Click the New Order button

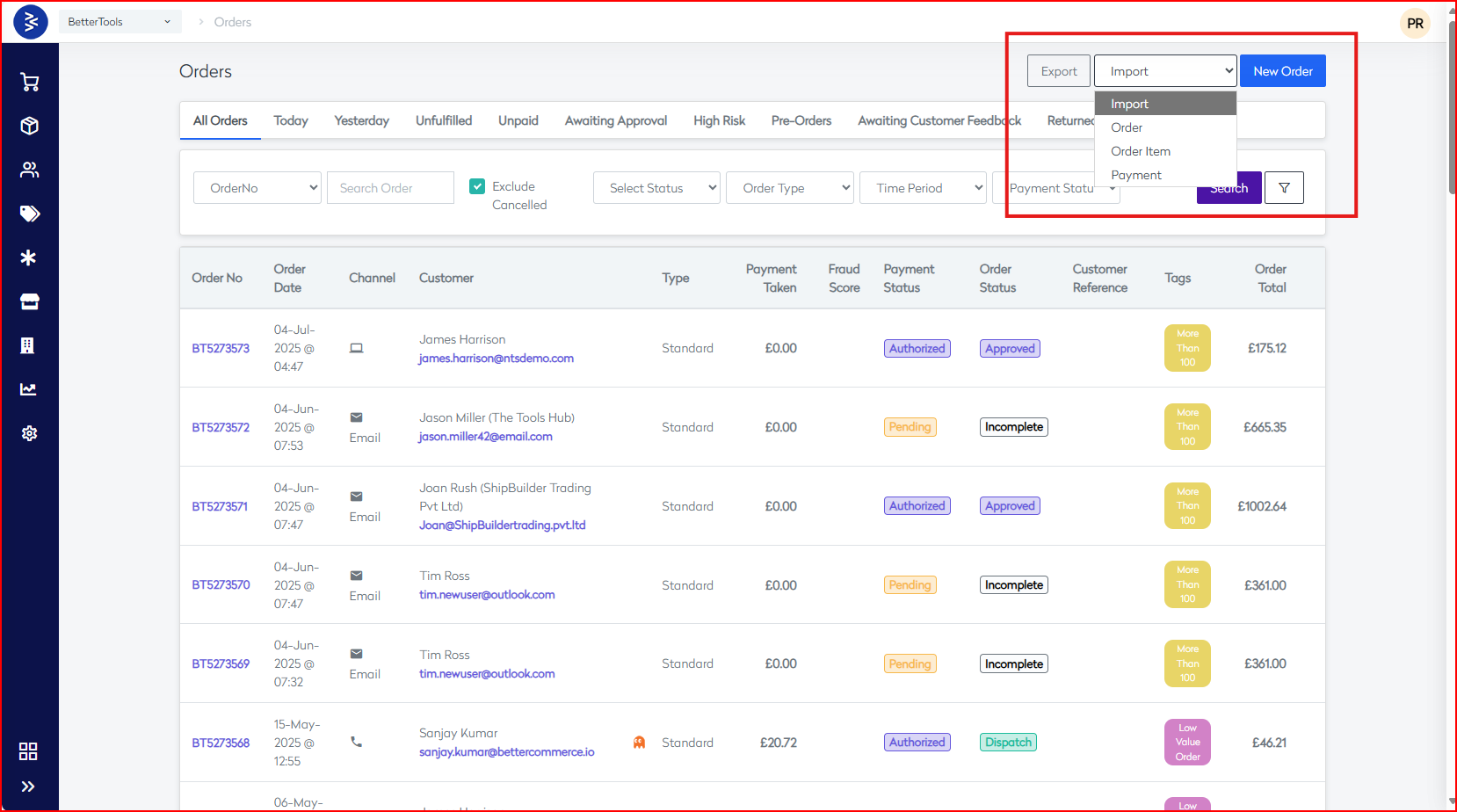tap(1282, 71)
